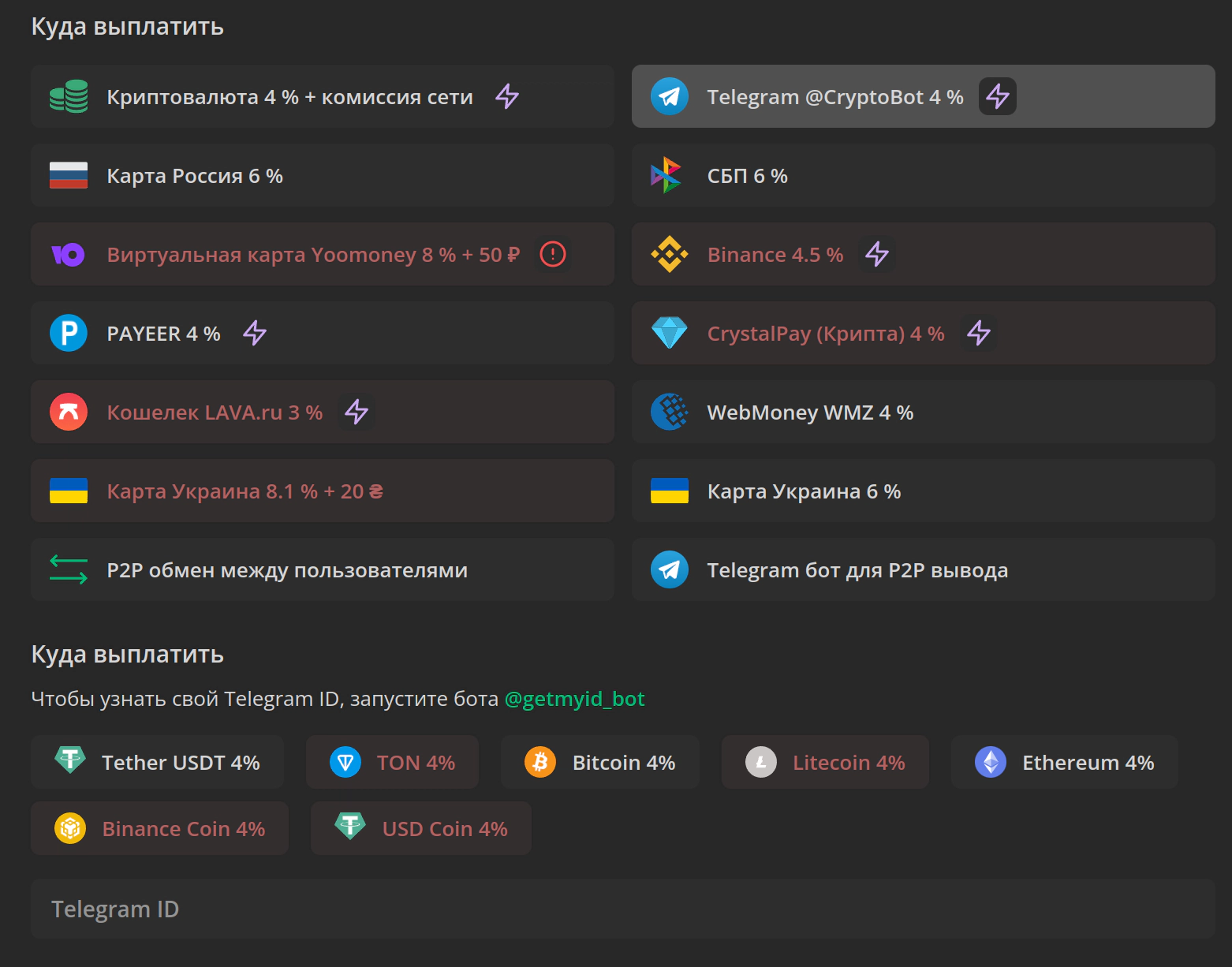Click the lightning icon beside Криптовалюта option
Viewport: 1232px width, 967px height.
tap(507, 96)
